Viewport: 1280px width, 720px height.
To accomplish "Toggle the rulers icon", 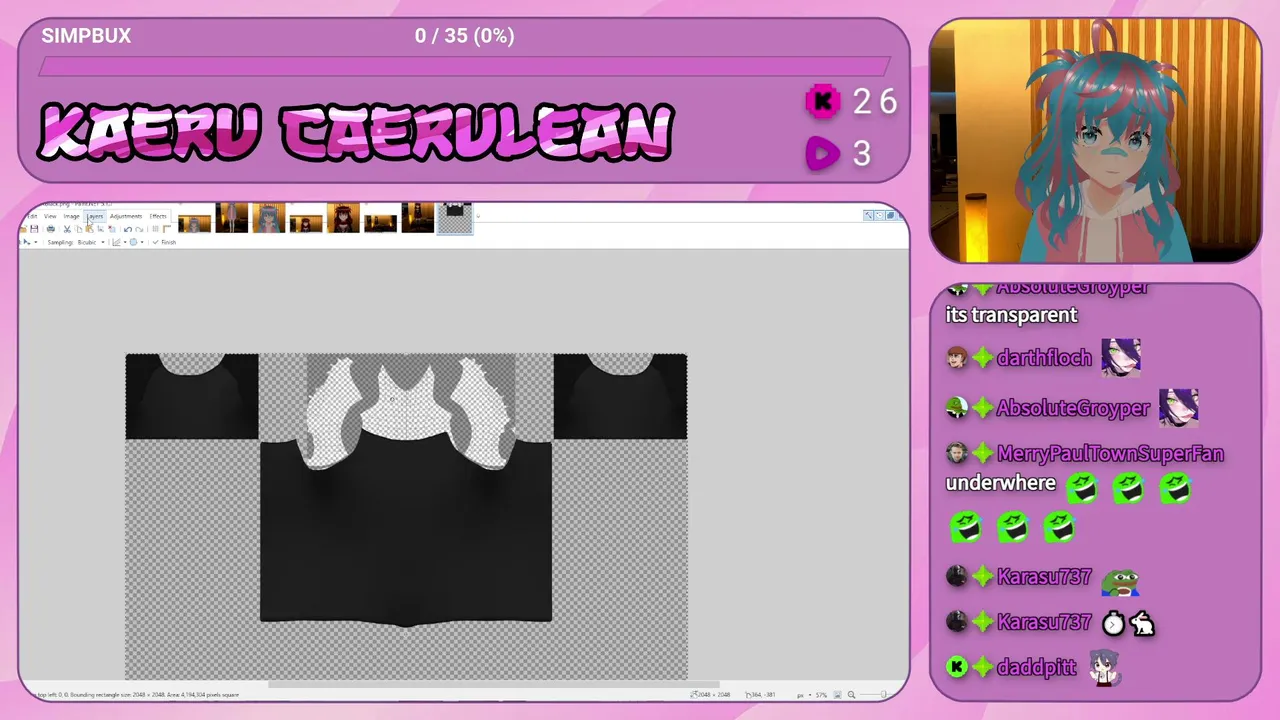I will point(167,229).
